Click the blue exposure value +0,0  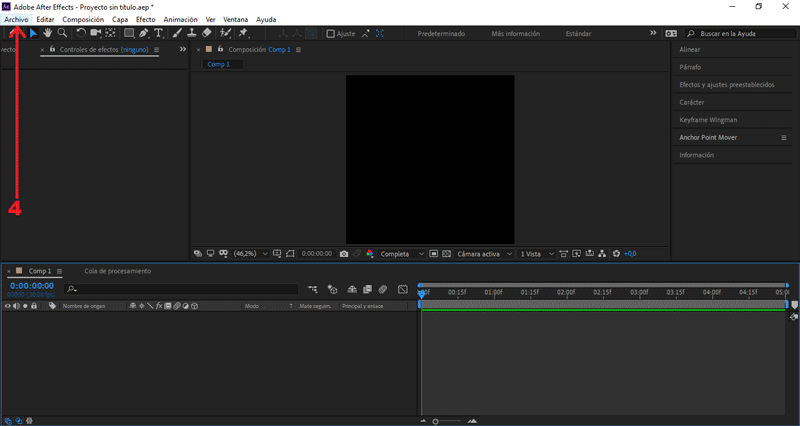point(630,254)
